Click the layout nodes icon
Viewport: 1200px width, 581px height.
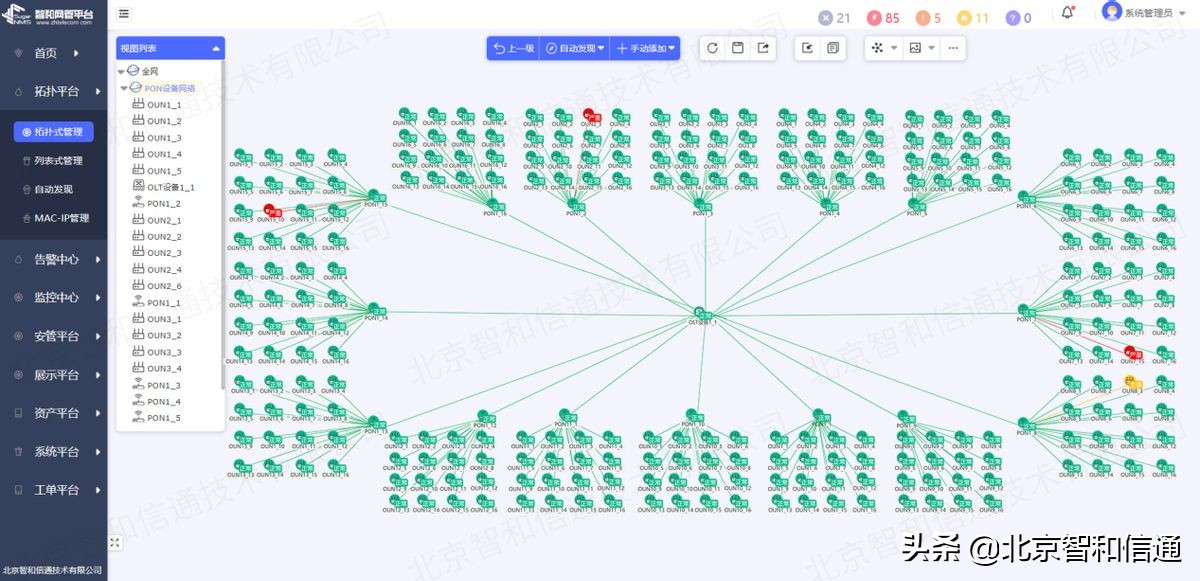tap(878, 48)
